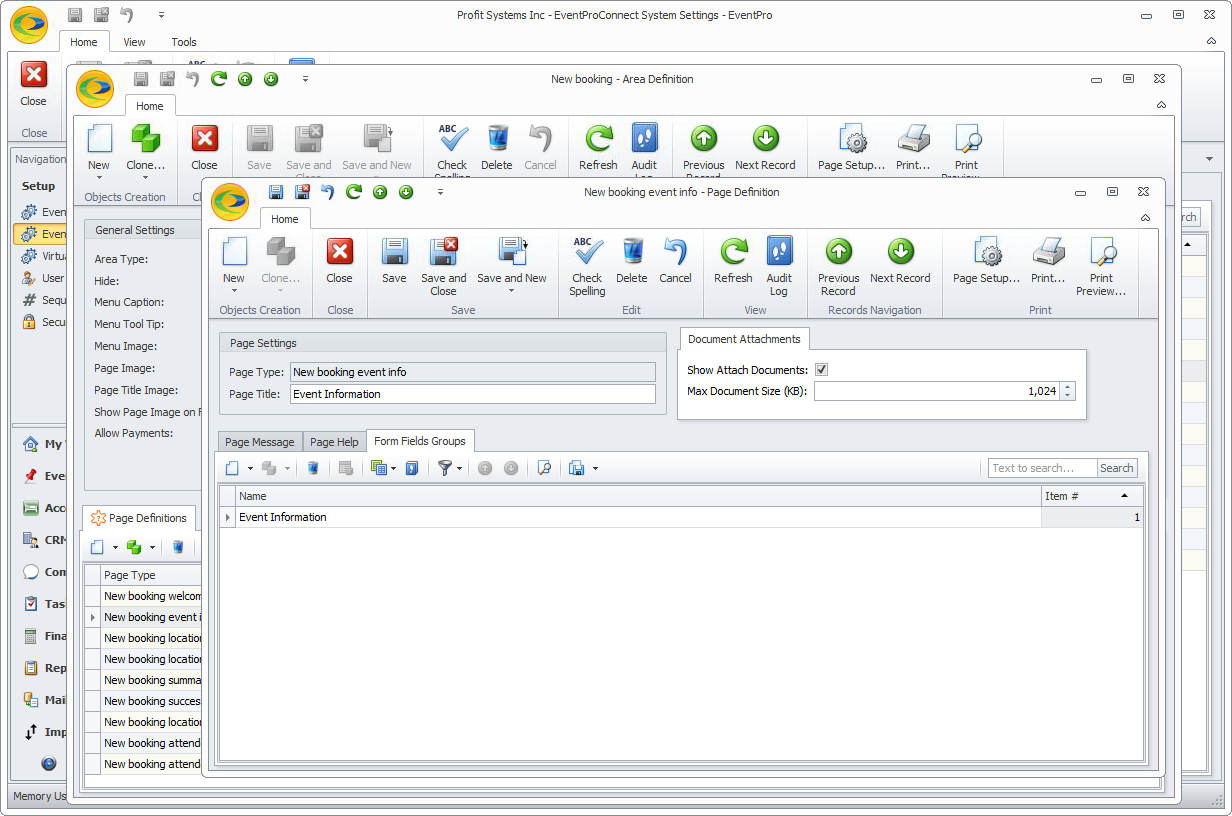1232x816 pixels.
Task: Select the Page Definitions tab in Area Definition
Action: (x=139, y=518)
